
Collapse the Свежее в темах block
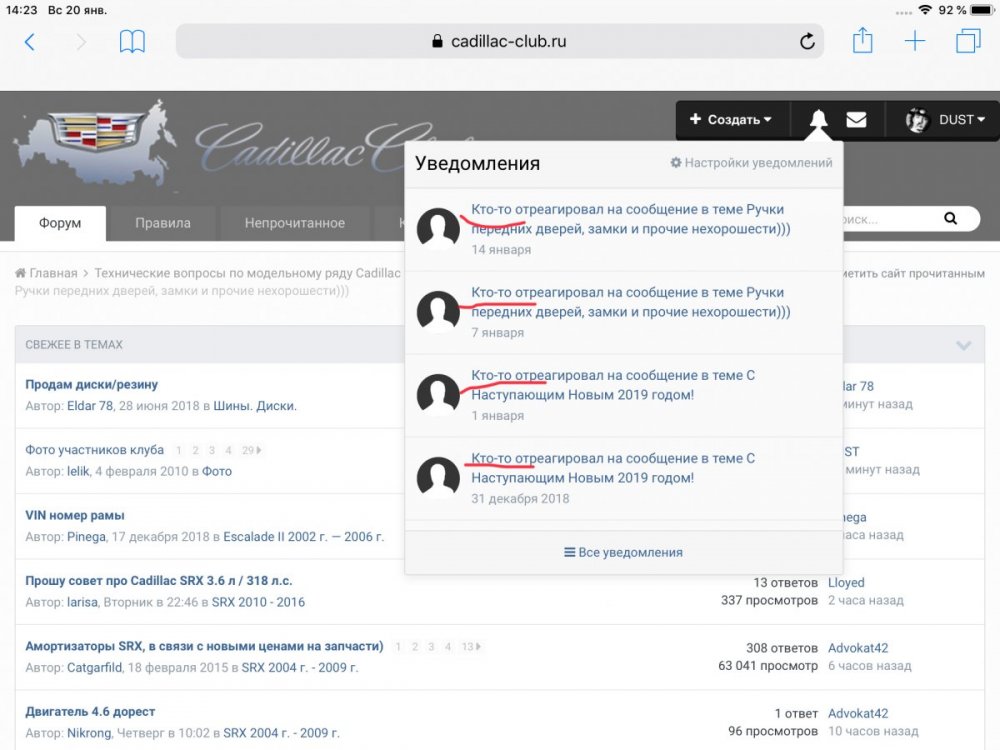point(963,345)
